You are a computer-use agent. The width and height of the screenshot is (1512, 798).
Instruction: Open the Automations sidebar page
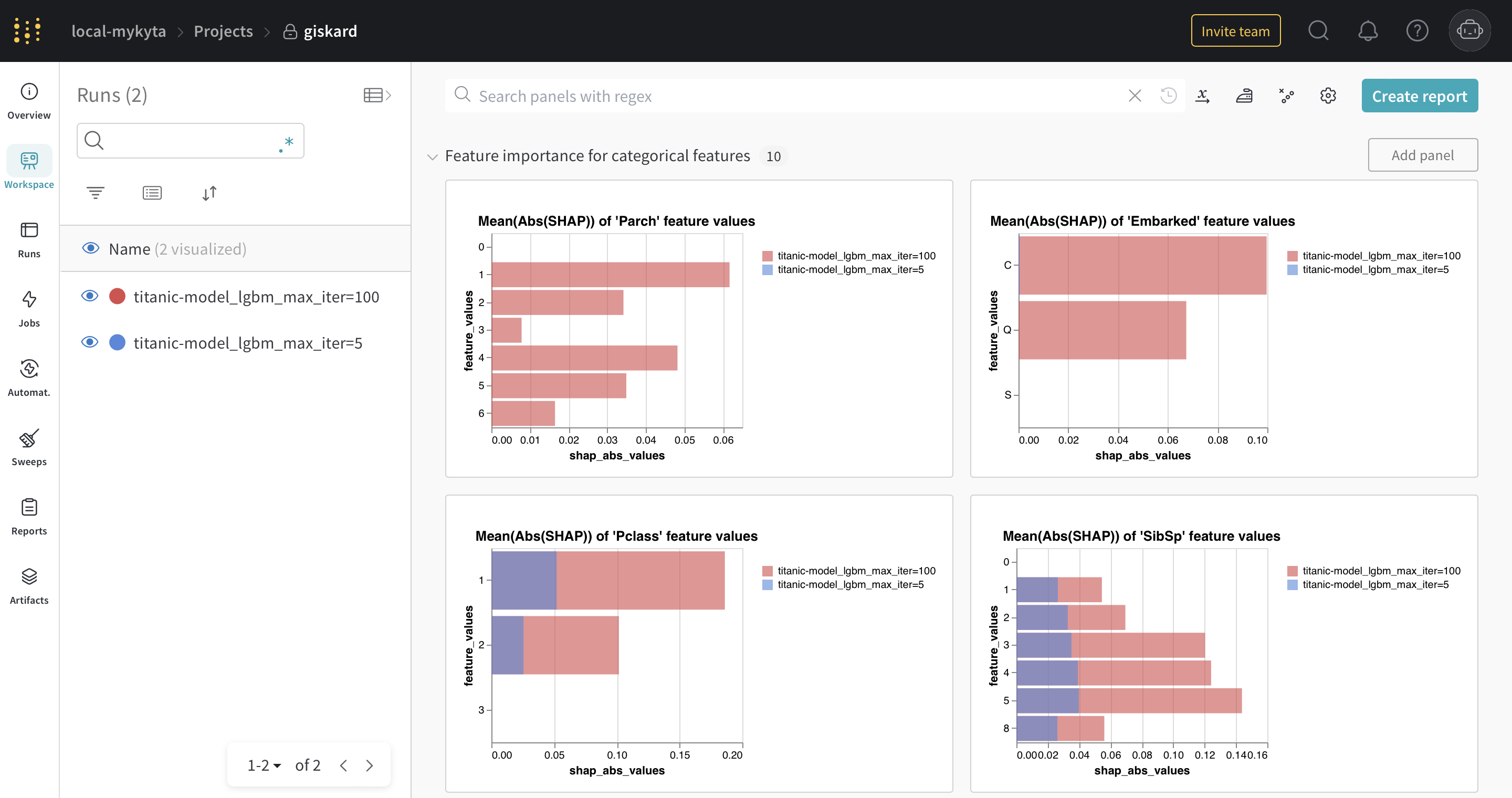tap(29, 379)
